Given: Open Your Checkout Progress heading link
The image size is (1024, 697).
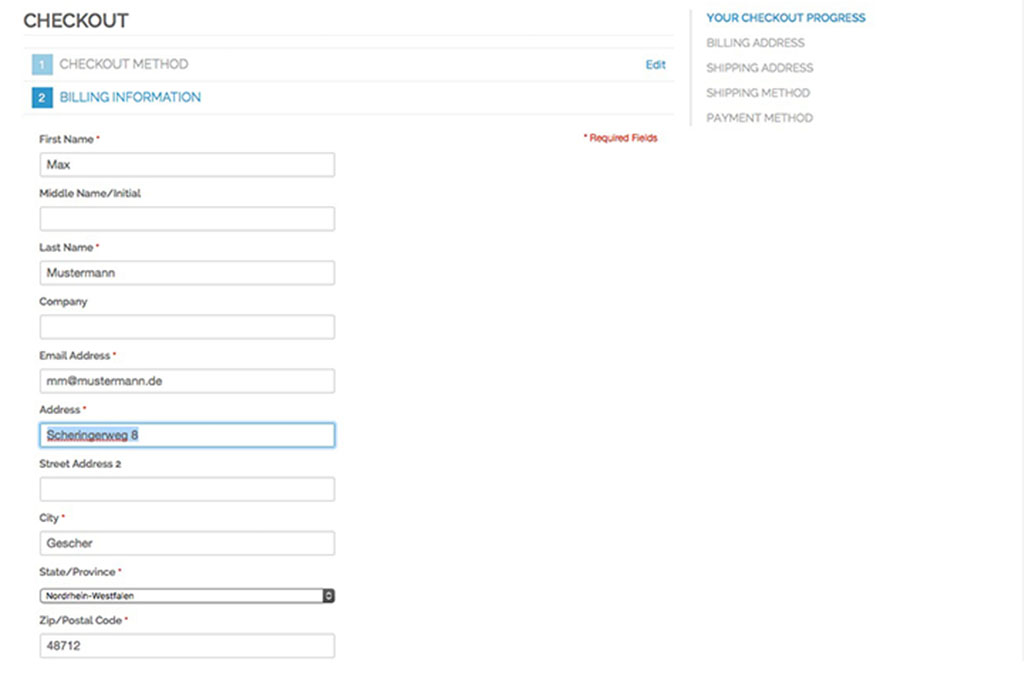Looking at the screenshot, I should 786,18.
